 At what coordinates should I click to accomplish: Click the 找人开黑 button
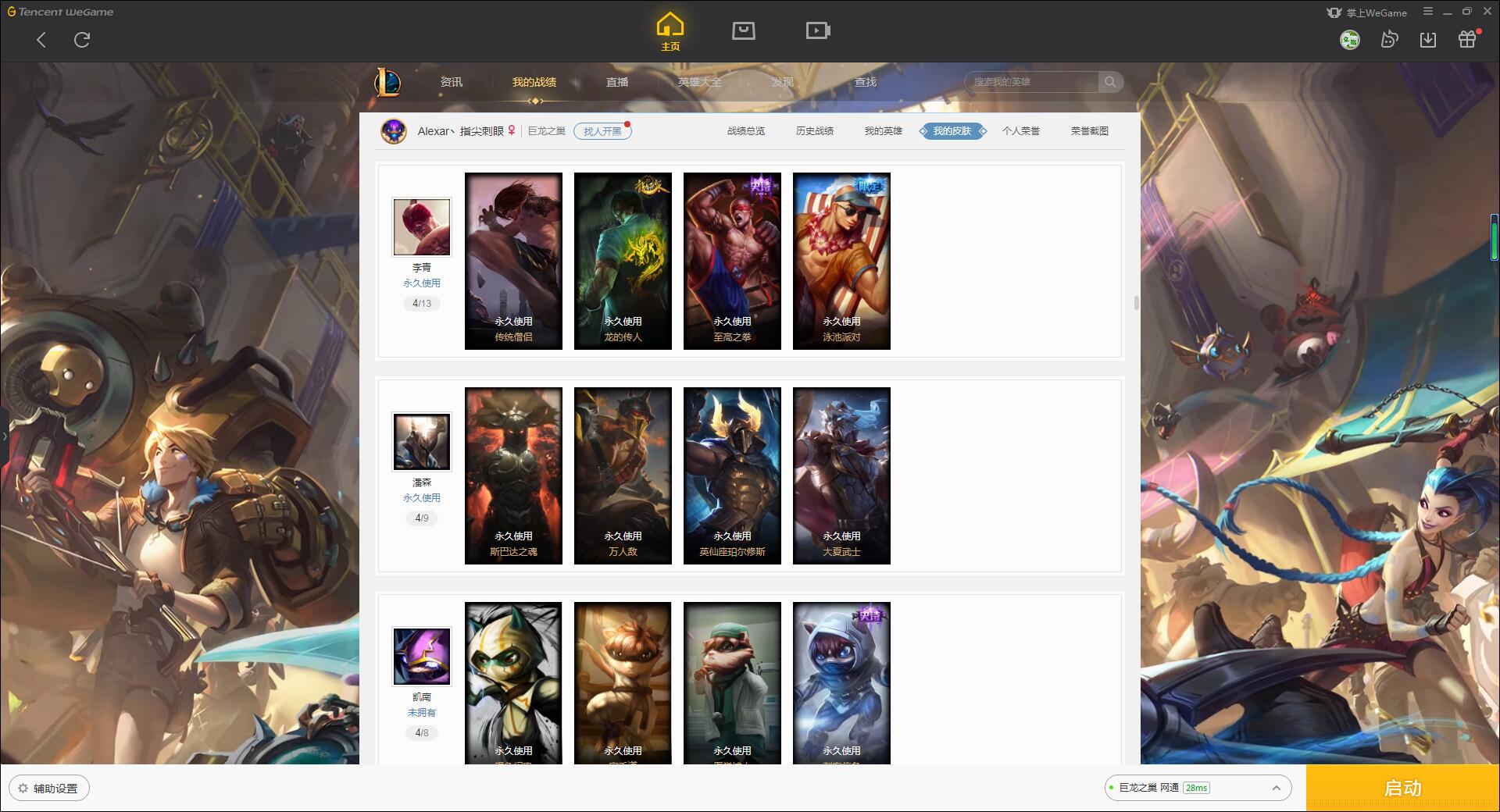click(x=602, y=131)
